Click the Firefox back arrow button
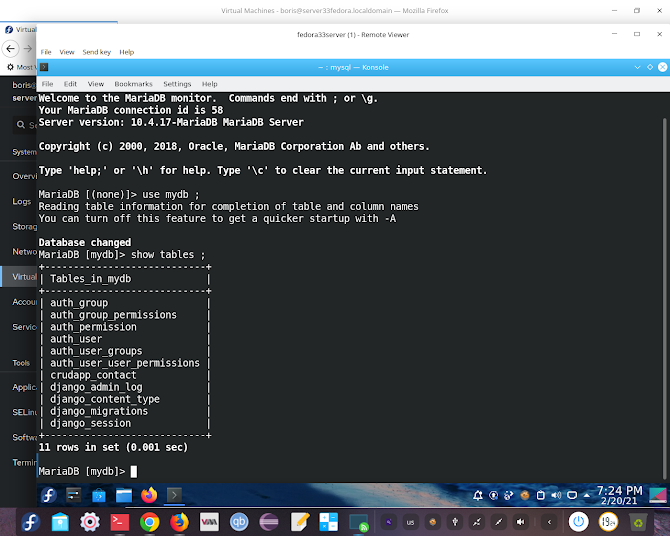Screen dimensions: 670x536 coord(10,48)
